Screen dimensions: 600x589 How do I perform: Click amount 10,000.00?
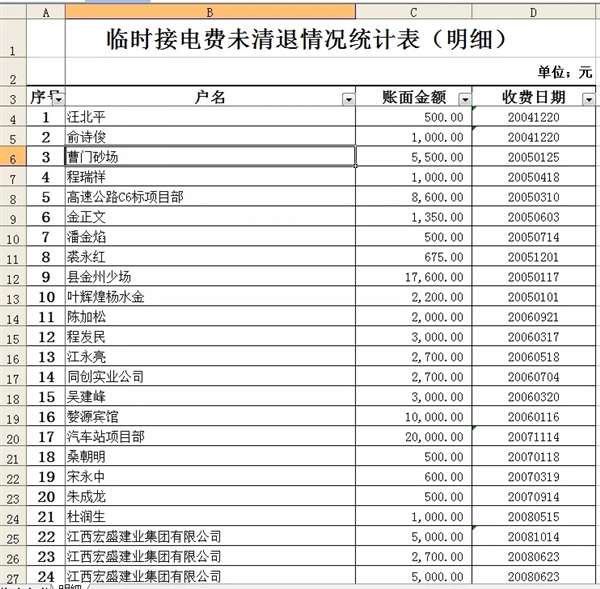[x=414, y=416]
